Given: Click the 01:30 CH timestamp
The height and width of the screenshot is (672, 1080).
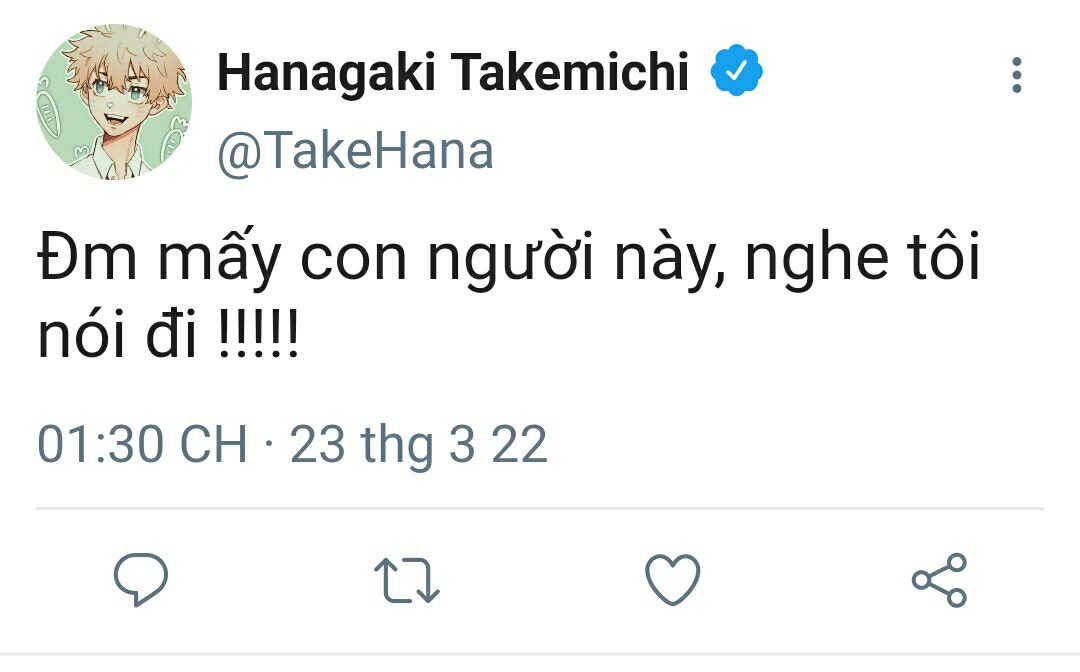Looking at the screenshot, I should coord(142,444).
